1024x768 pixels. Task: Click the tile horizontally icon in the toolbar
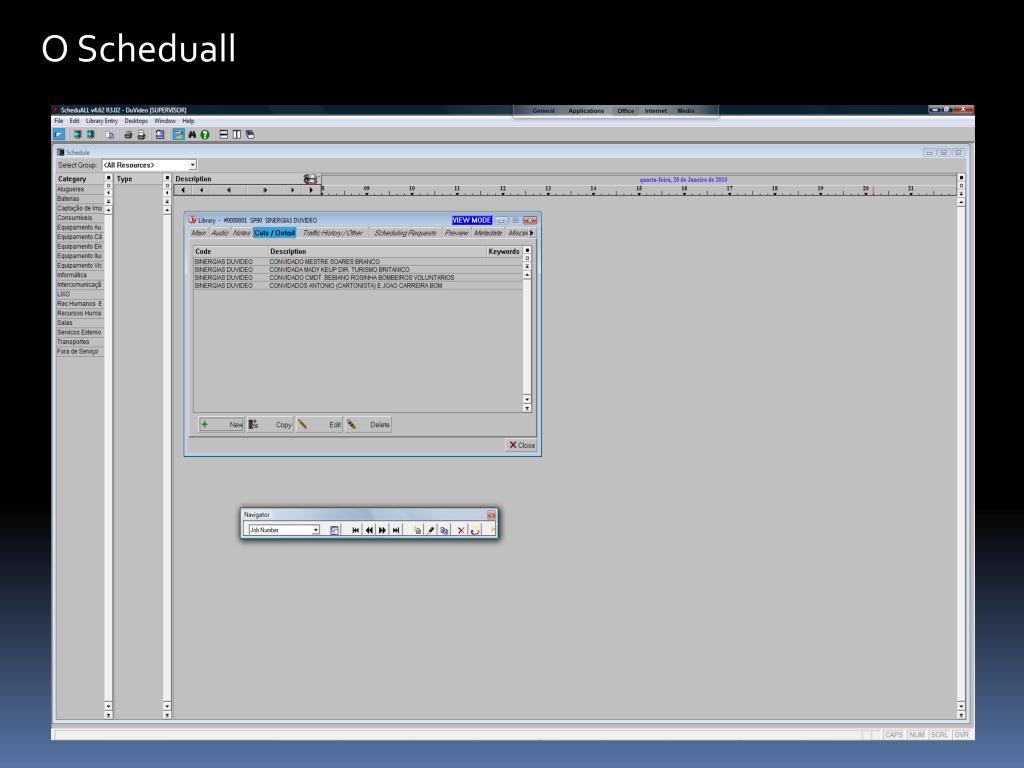(x=223, y=135)
